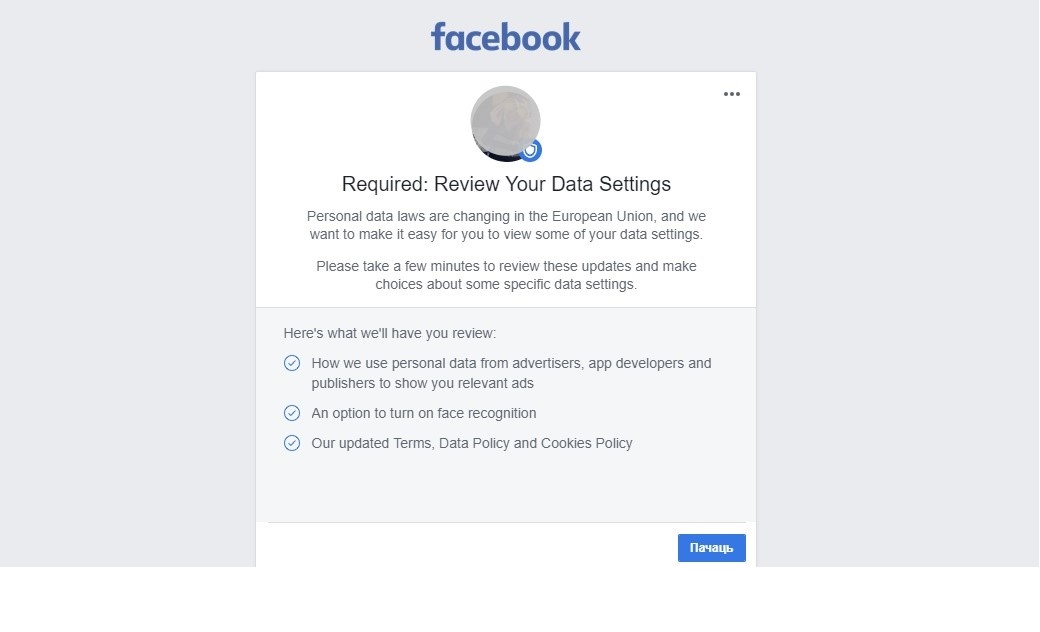Click 'publishers to show you relevant ads' text

(x=422, y=383)
